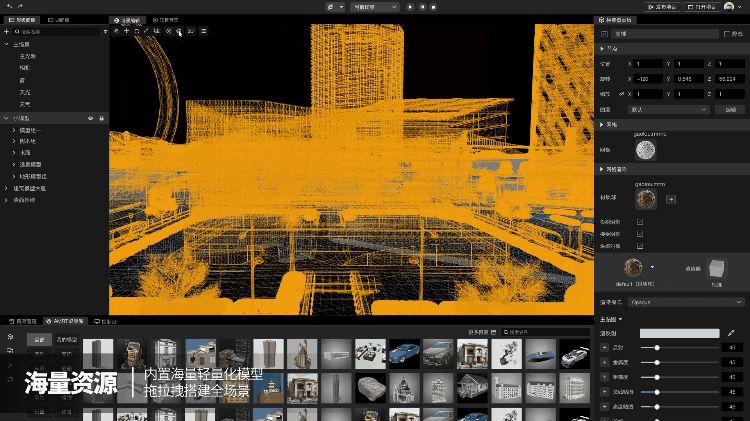Screen dimensions: 750x421
Task: Open the 默认 layer dropdown in inspector
Action: tap(668, 109)
